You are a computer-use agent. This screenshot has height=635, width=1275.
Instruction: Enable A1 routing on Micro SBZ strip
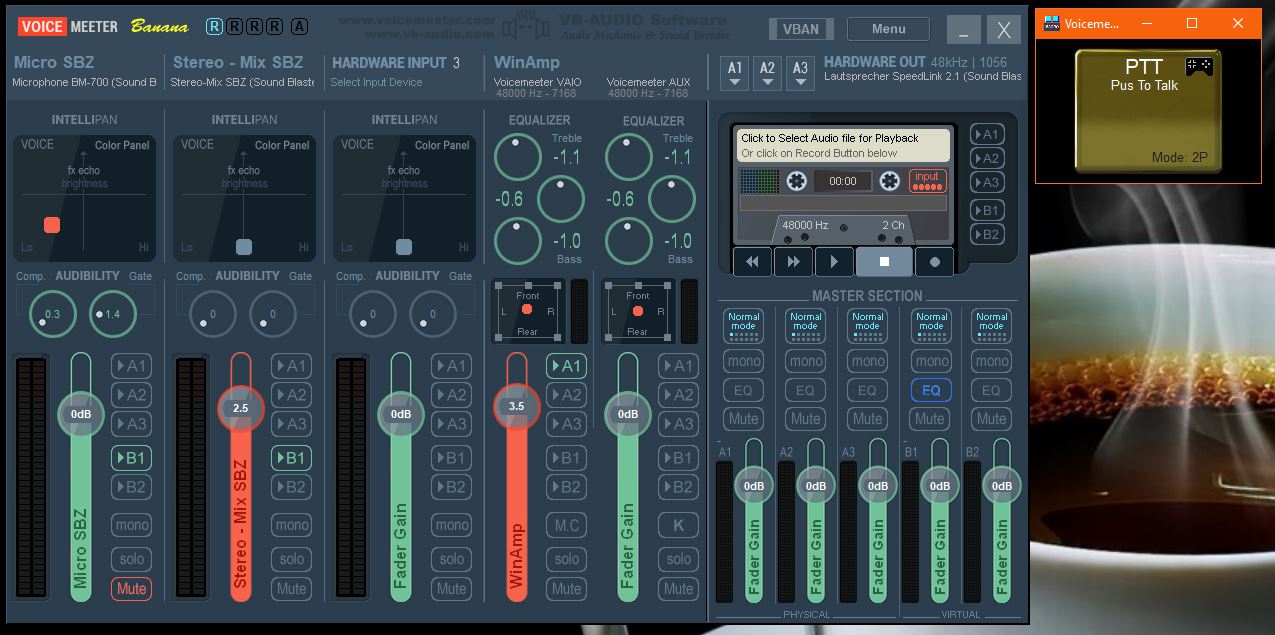coord(131,366)
